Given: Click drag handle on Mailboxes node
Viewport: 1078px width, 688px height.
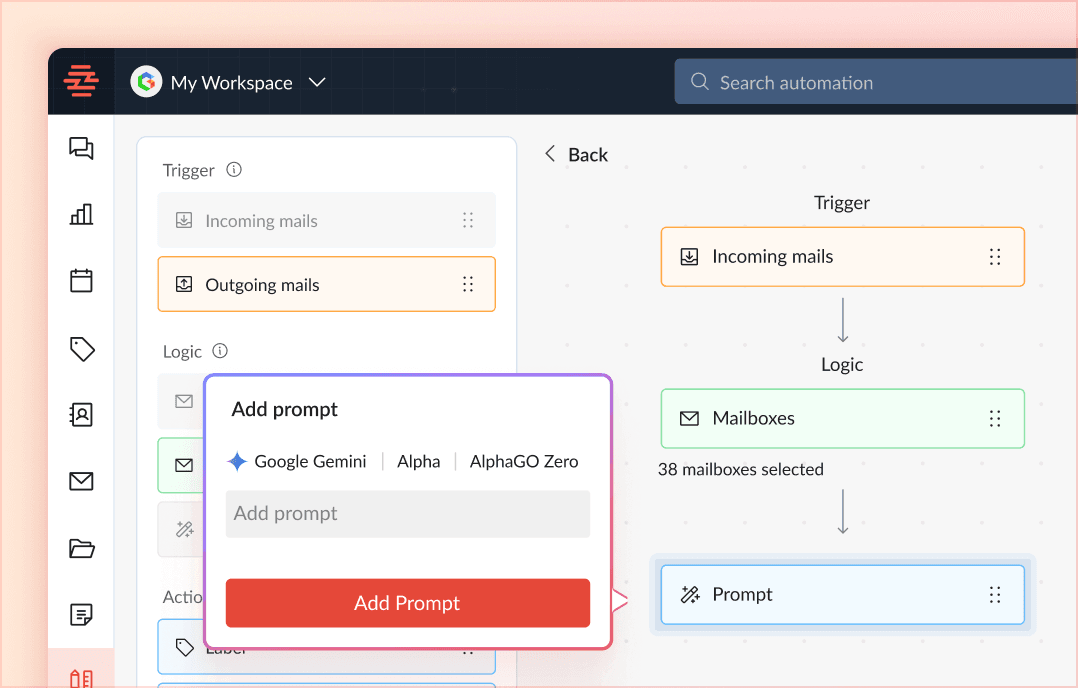Looking at the screenshot, I should tap(995, 419).
